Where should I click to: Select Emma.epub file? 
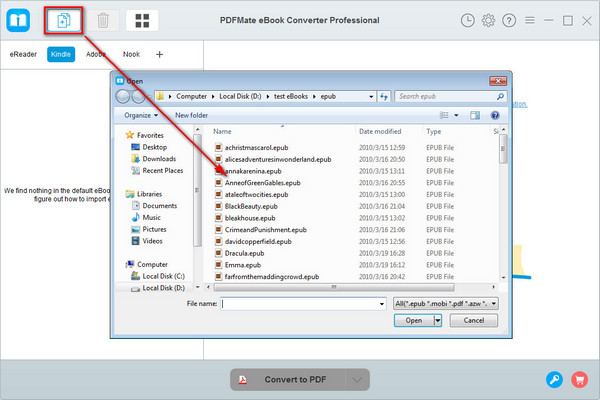(238, 265)
